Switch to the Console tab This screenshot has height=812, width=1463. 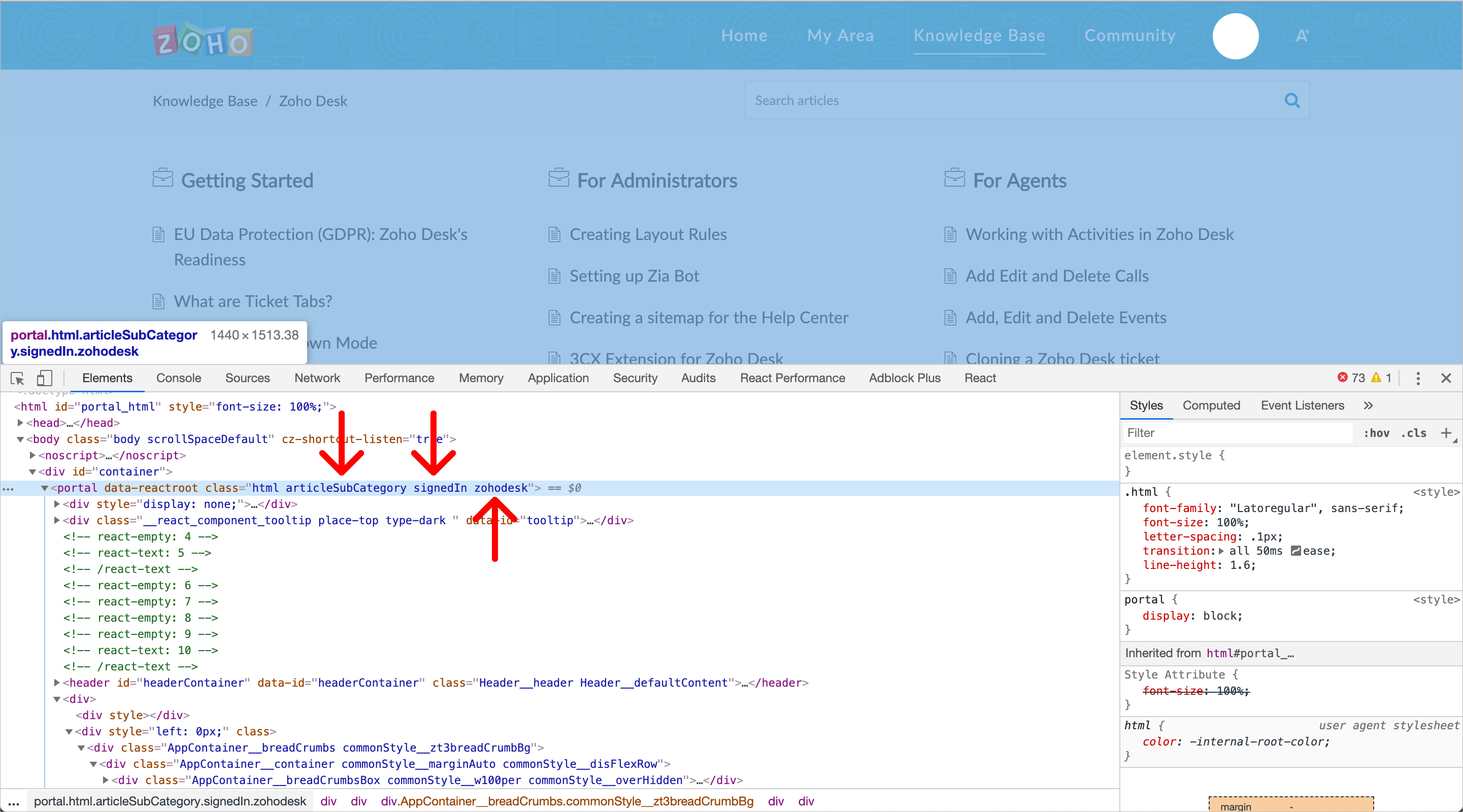point(178,378)
